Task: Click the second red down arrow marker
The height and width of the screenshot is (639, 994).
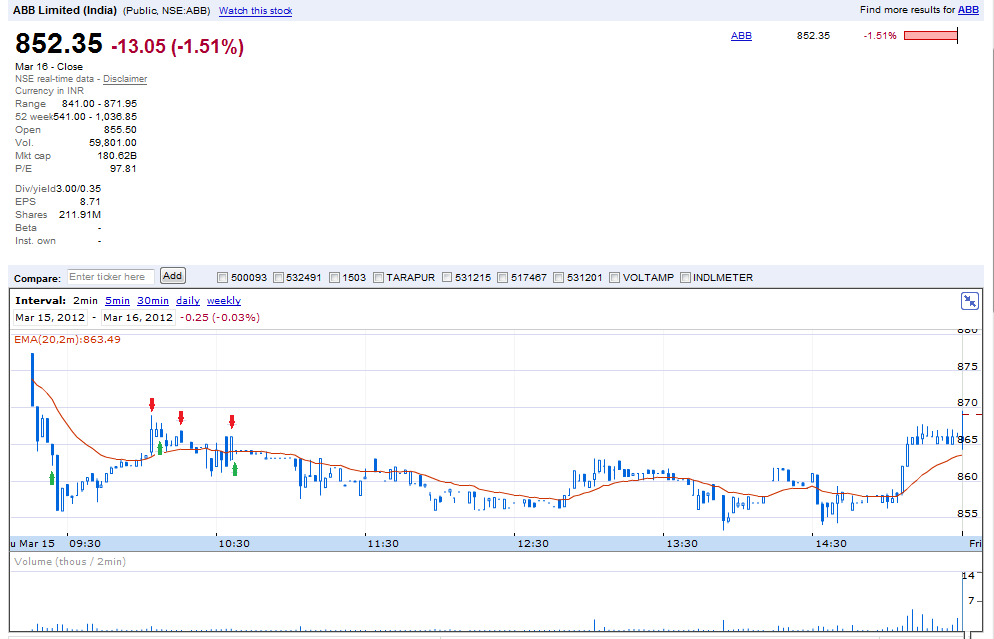Action: point(181,417)
